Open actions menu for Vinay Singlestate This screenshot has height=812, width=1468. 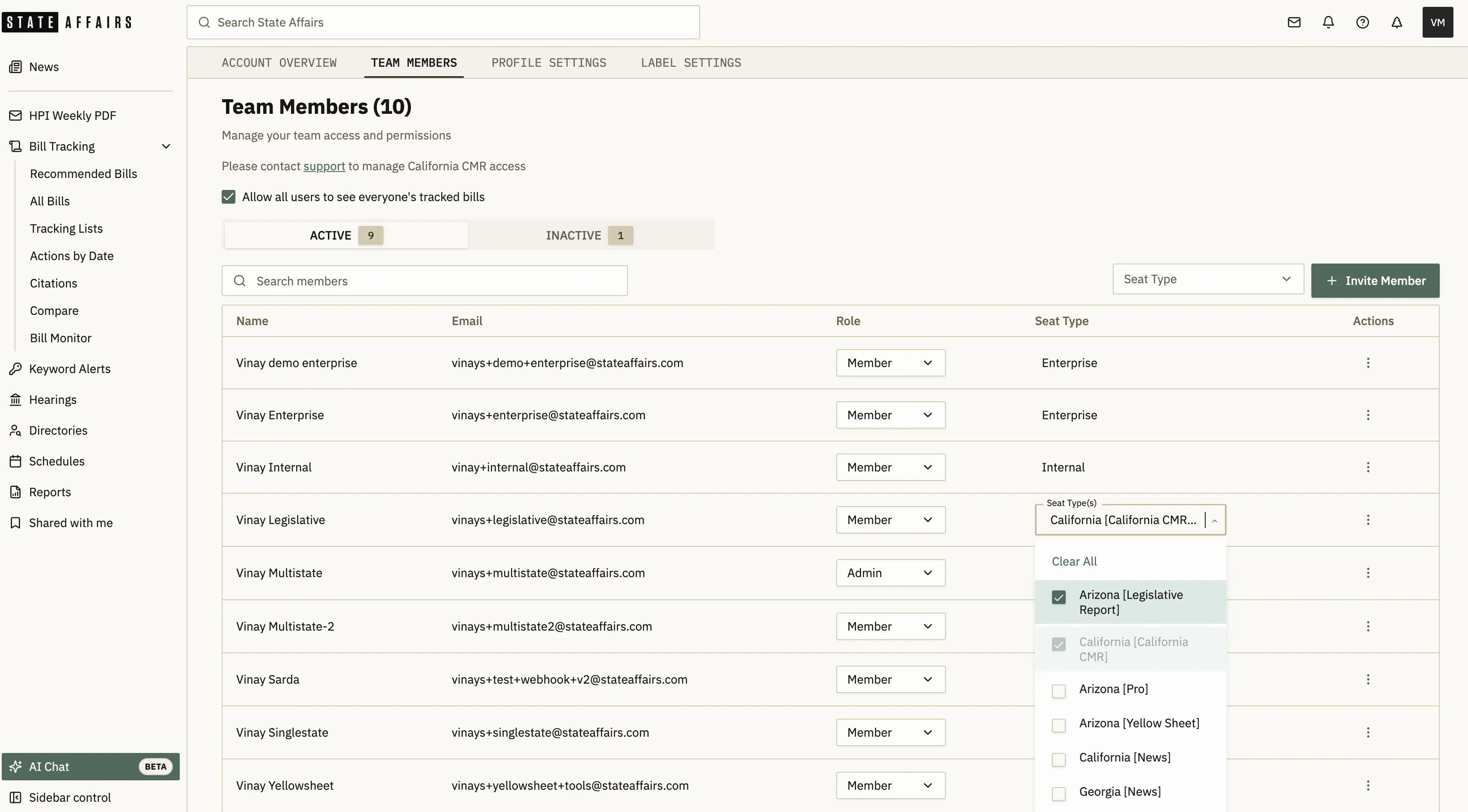point(1368,732)
